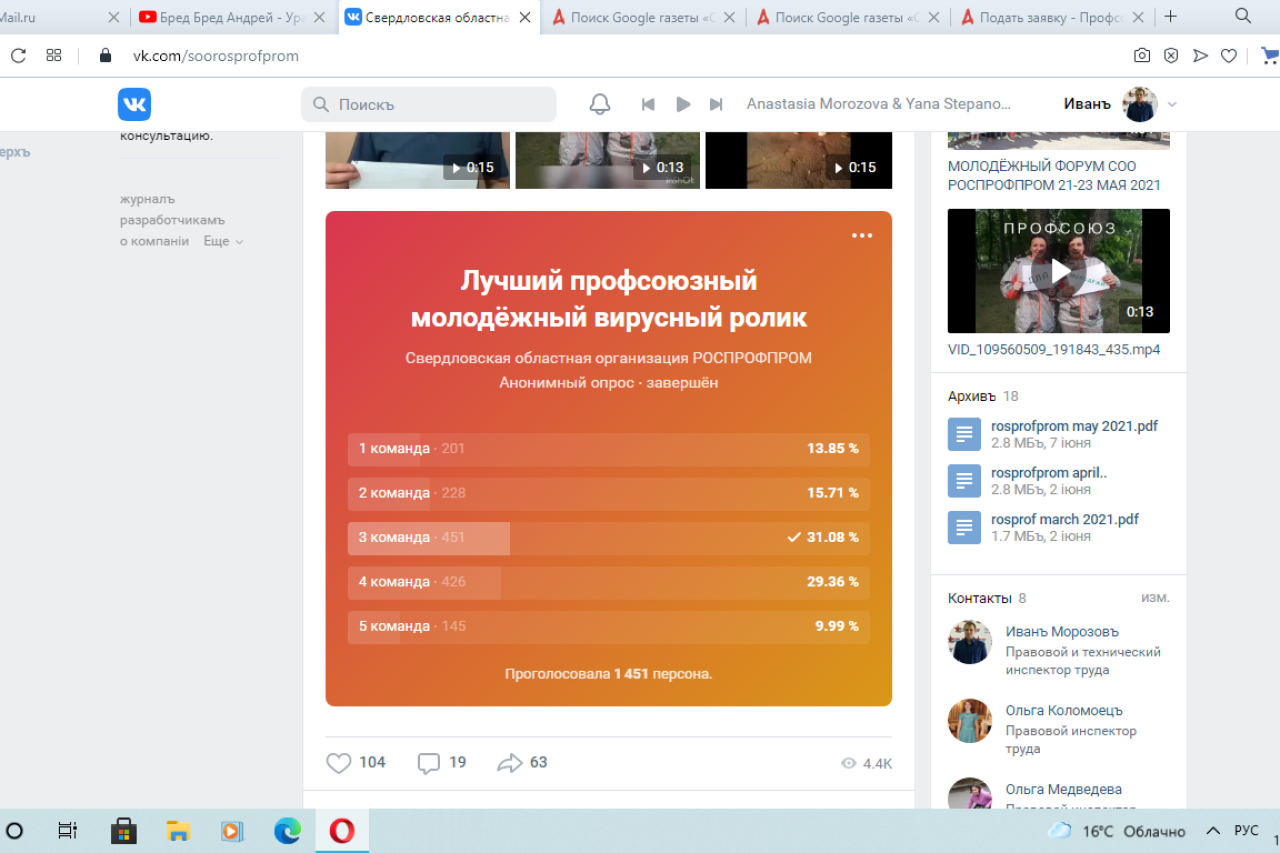The height and width of the screenshot is (853, 1280).
Task: Open Свердловская областная организация РОСПРОФПРОМ poll author
Action: point(608,358)
